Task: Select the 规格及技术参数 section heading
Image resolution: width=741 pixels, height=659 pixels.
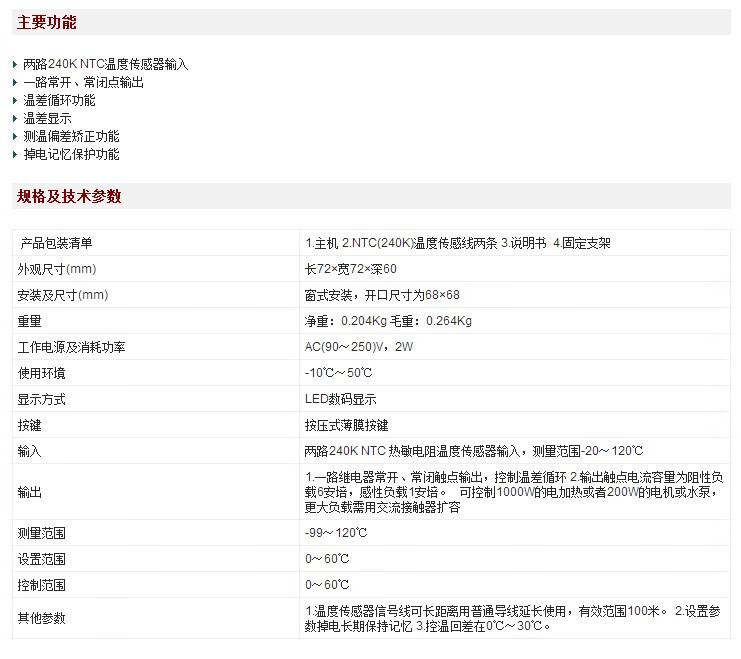Action: (x=69, y=197)
